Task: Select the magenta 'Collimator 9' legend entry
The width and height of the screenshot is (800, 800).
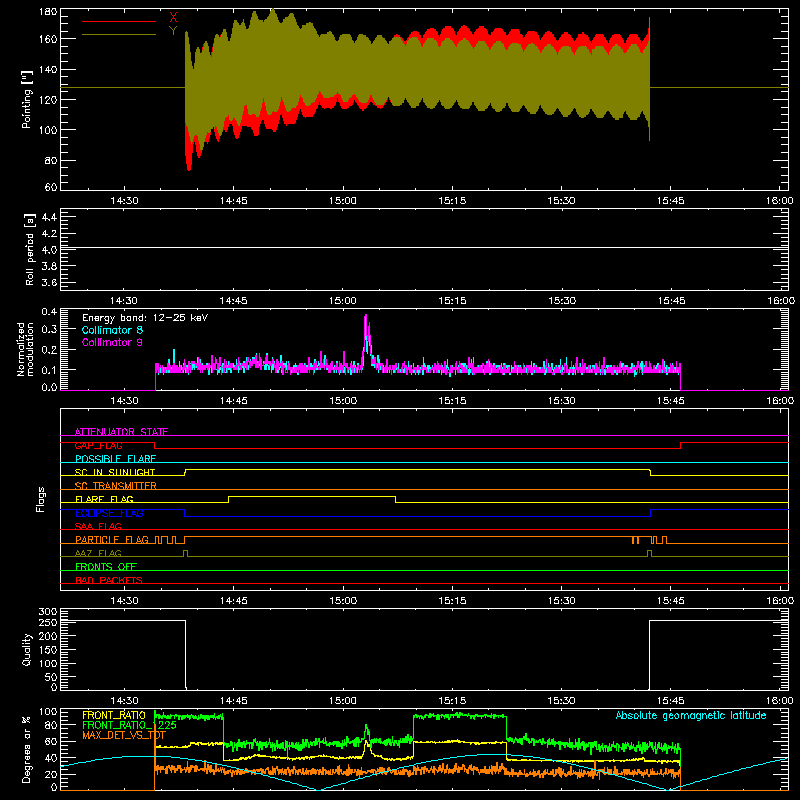Action: (x=112, y=342)
